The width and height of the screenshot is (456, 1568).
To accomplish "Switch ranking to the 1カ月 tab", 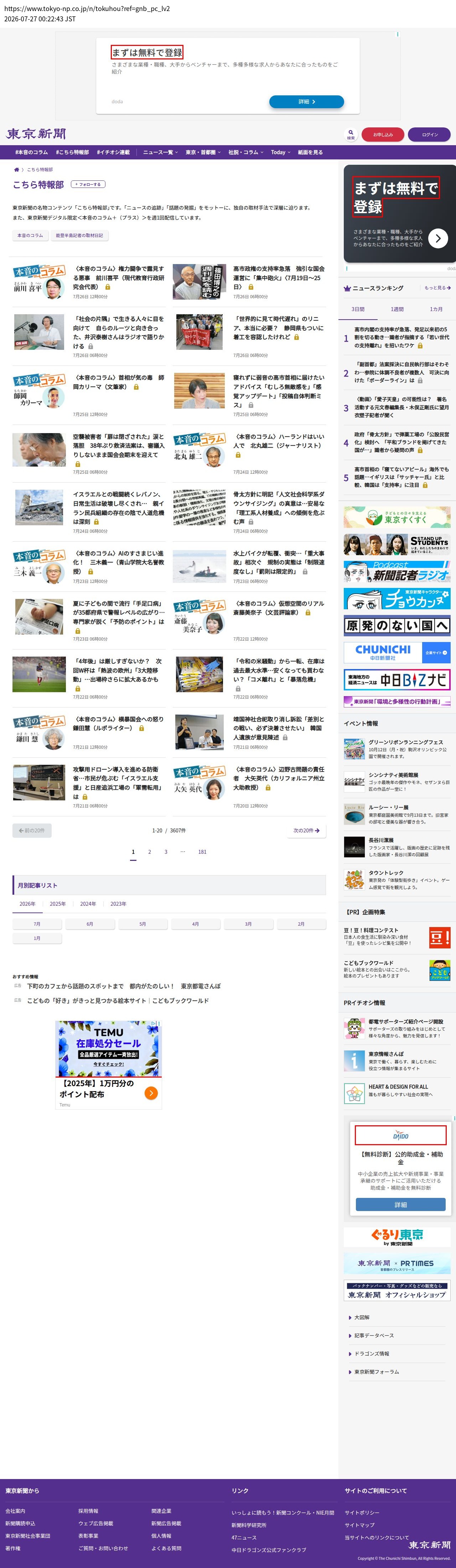I will click(436, 309).
